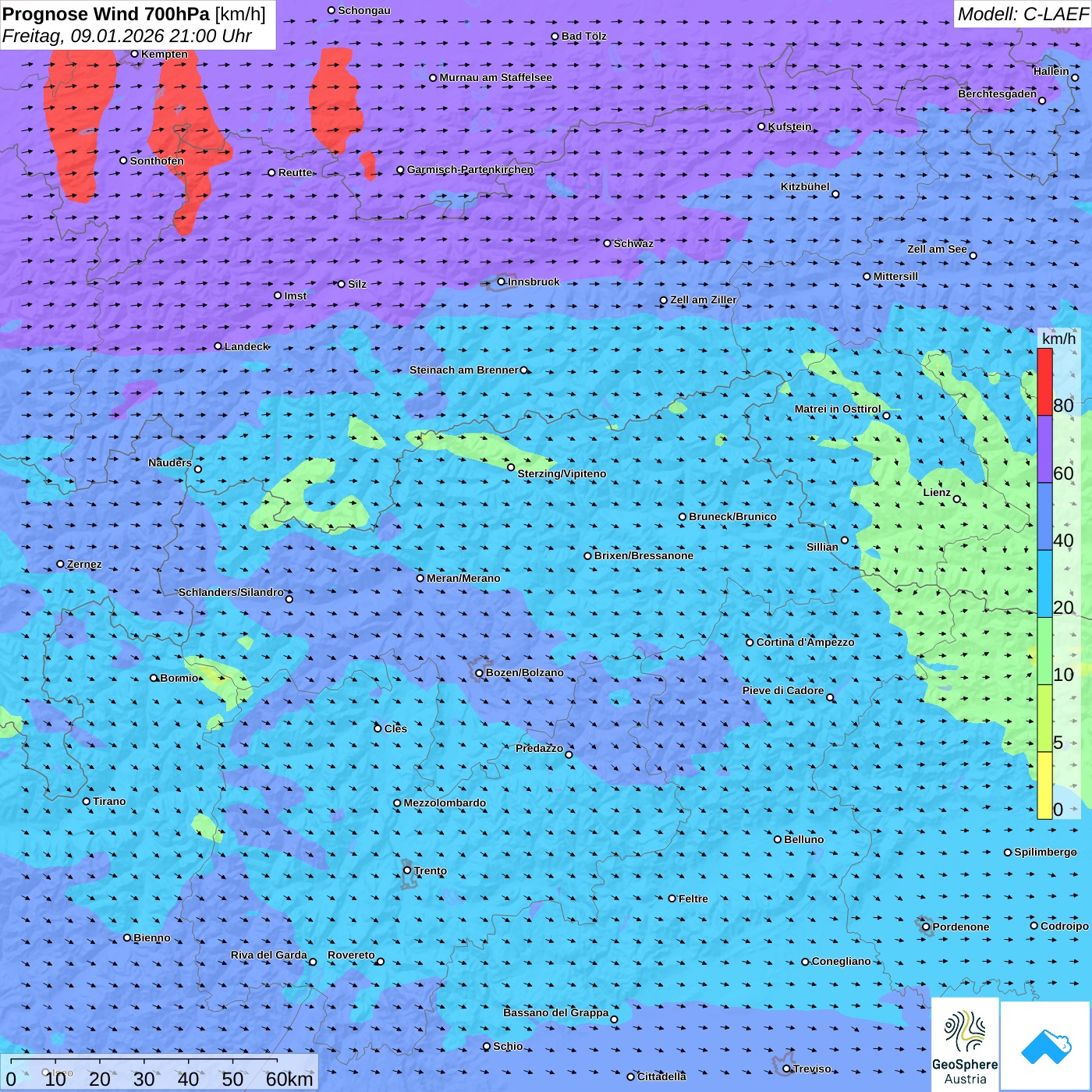Select the Tirano label
The height and width of the screenshot is (1092, 1092).
(109, 801)
